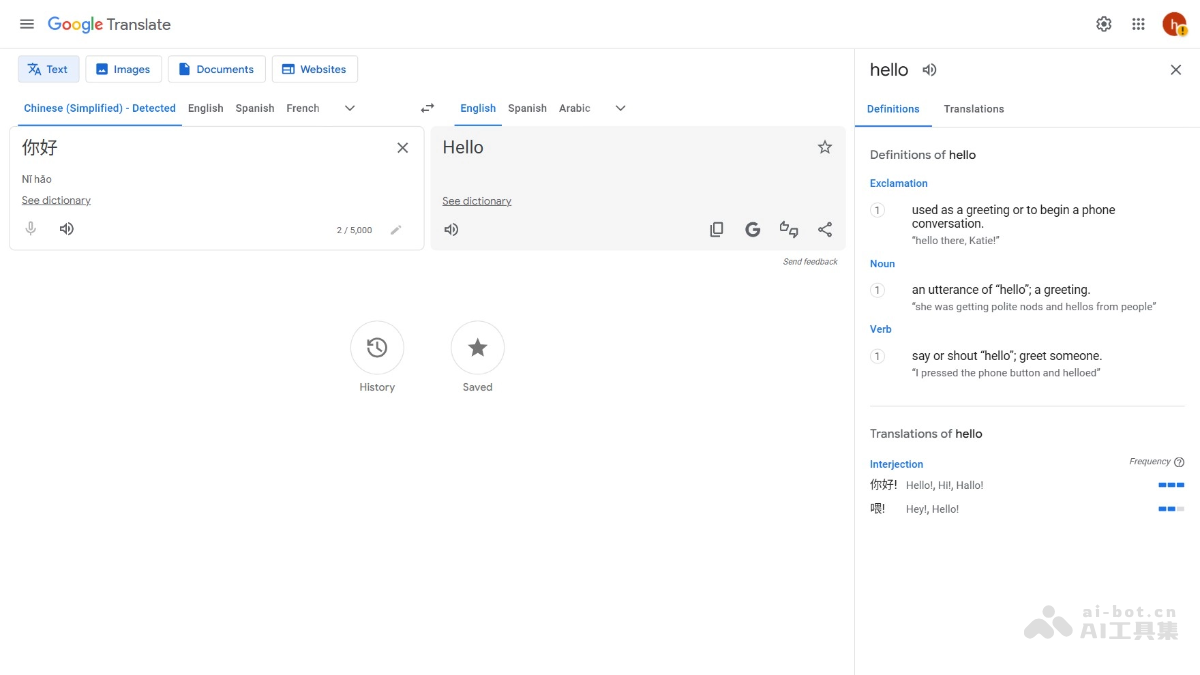1200x675 pixels.
Task: Open the History button
Action: [x=377, y=348]
